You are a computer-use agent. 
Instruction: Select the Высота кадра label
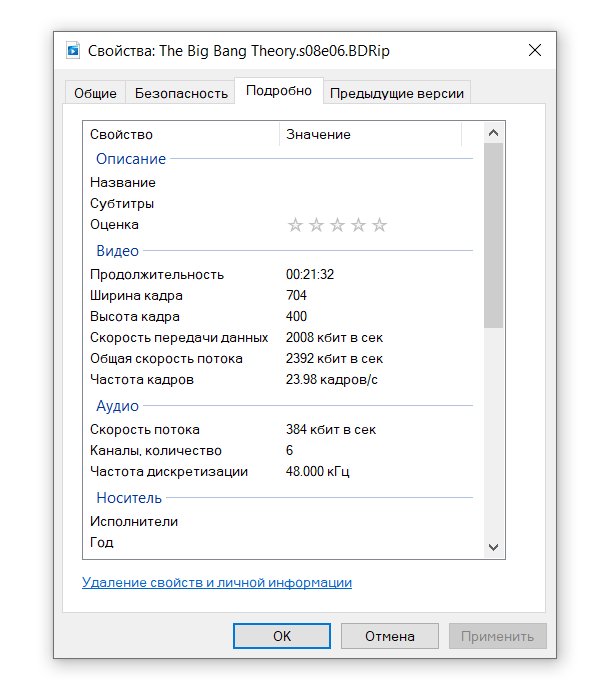(x=135, y=317)
